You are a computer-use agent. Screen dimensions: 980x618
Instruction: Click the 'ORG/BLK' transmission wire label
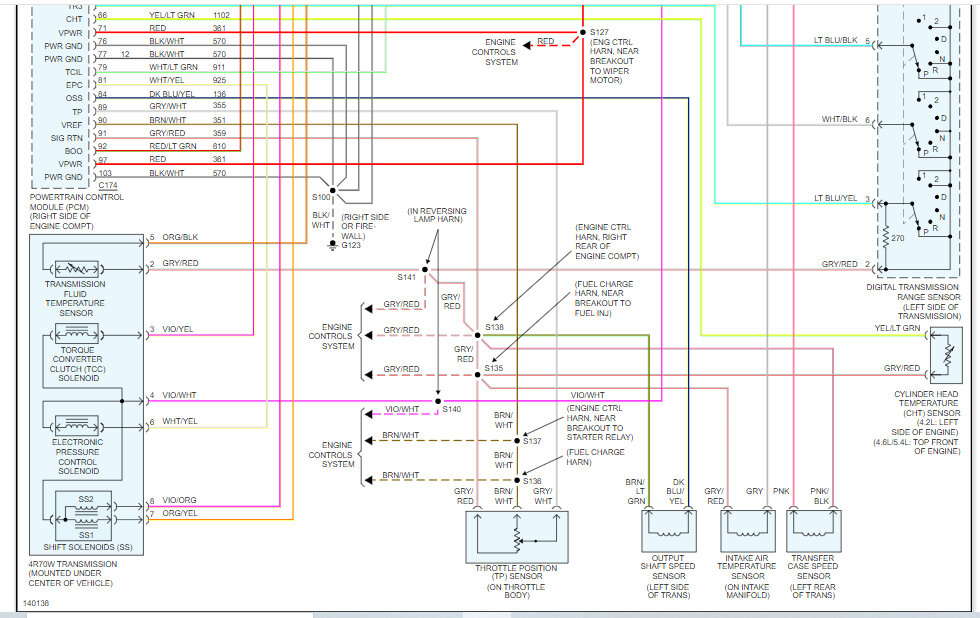tap(180, 237)
